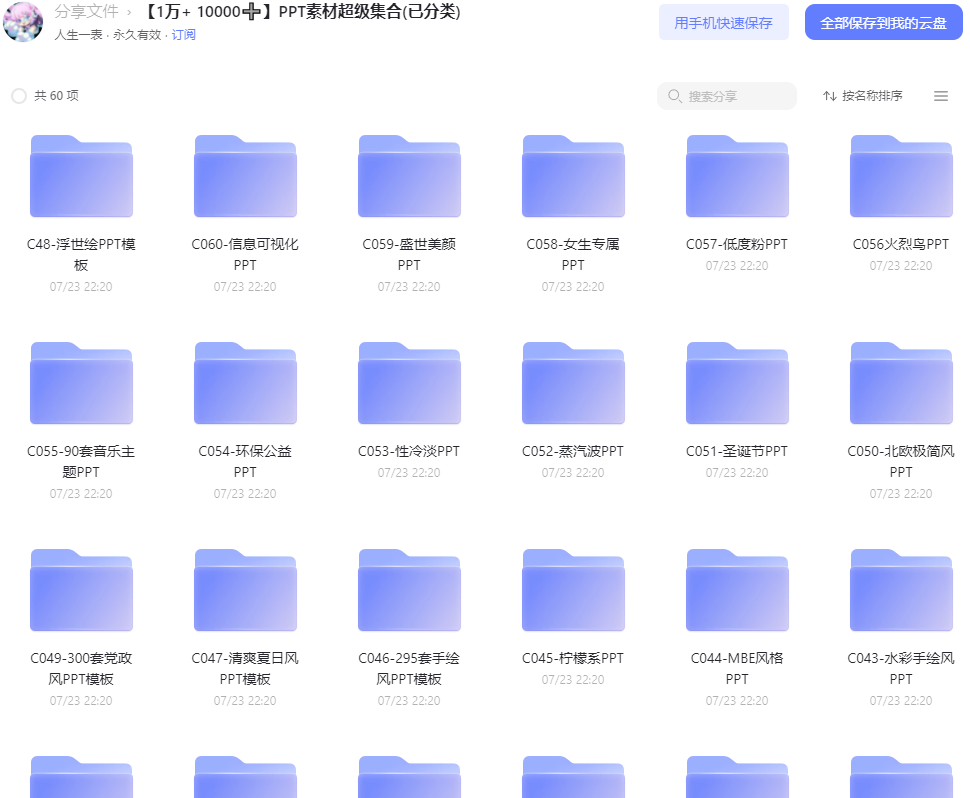Click the 共 60 项 item count text
The height and width of the screenshot is (798, 970).
coord(56,96)
